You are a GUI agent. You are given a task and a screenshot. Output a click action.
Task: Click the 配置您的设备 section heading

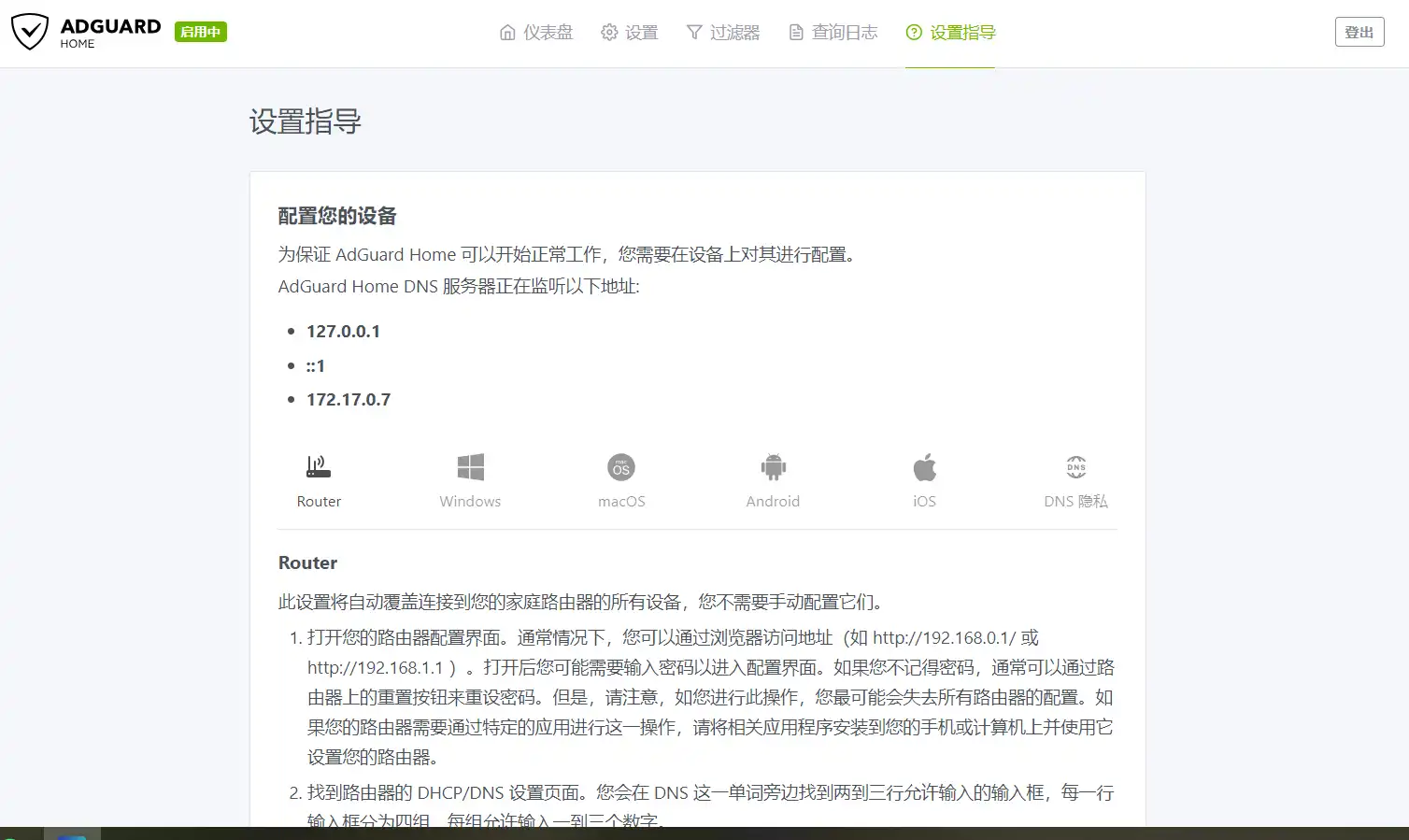[x=337, y=217]
